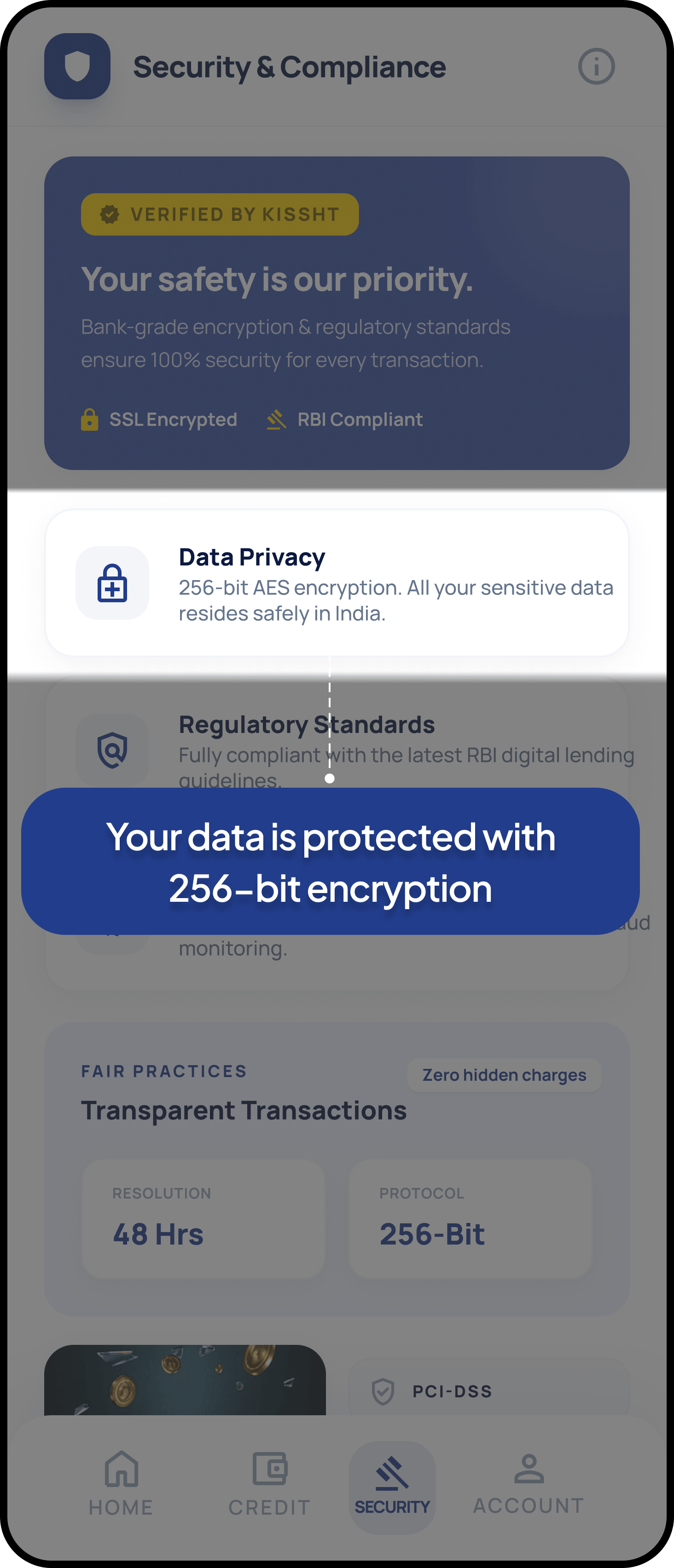674x1568 pixels.
Task: Click the Regulatory Standards shield icon
Action: [113, 749]
